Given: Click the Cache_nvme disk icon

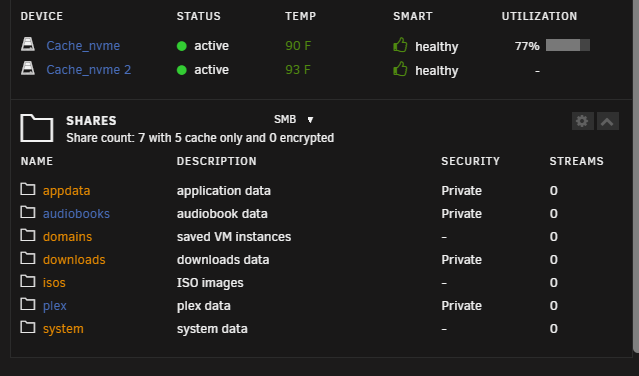Looking at the screenshot, I should 28,44.
